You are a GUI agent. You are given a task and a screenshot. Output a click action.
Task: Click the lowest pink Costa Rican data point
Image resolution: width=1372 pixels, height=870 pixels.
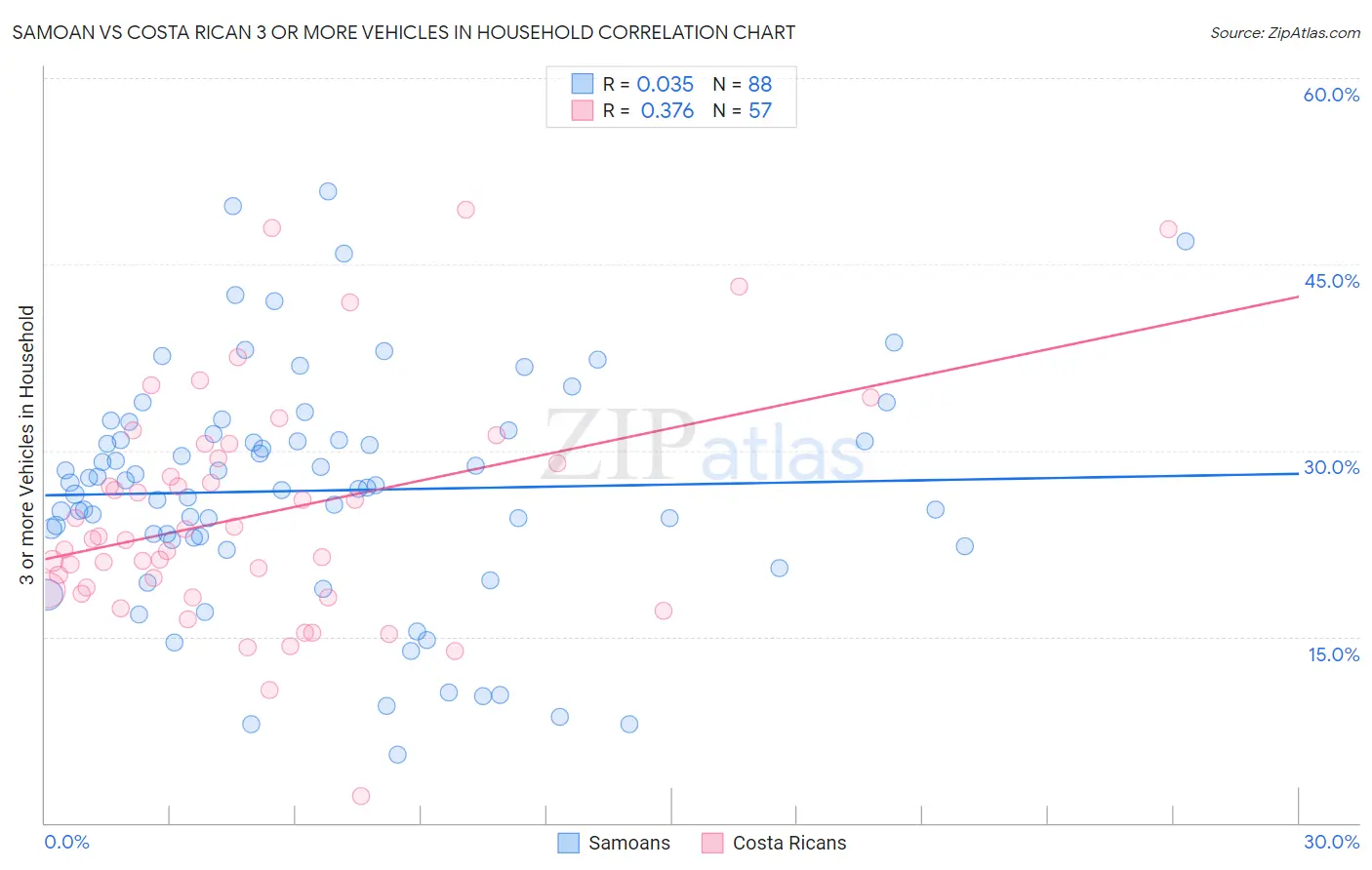tap(360, 796)
